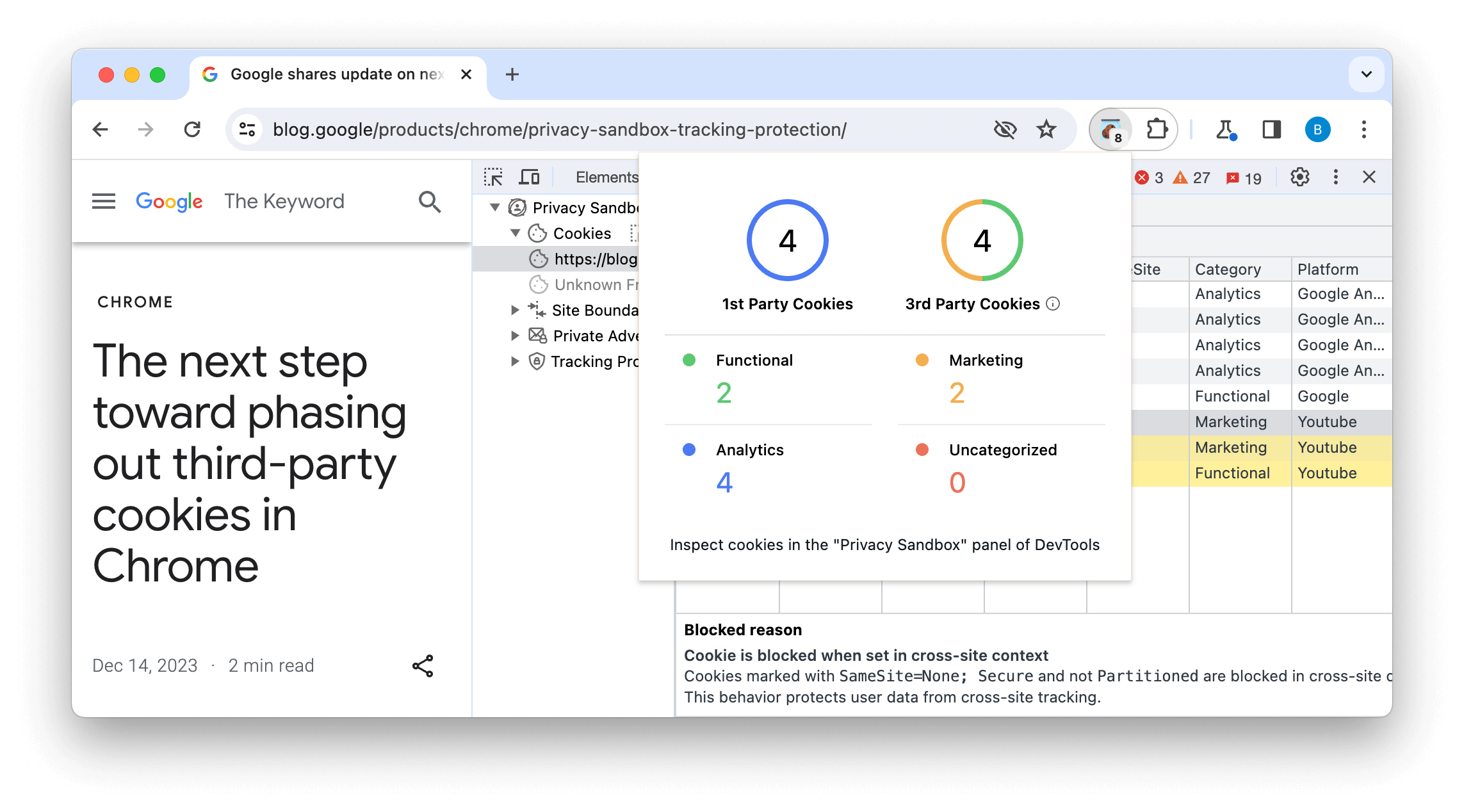
Task: Click the DevTools settings gear icon
Action: 1299,177
